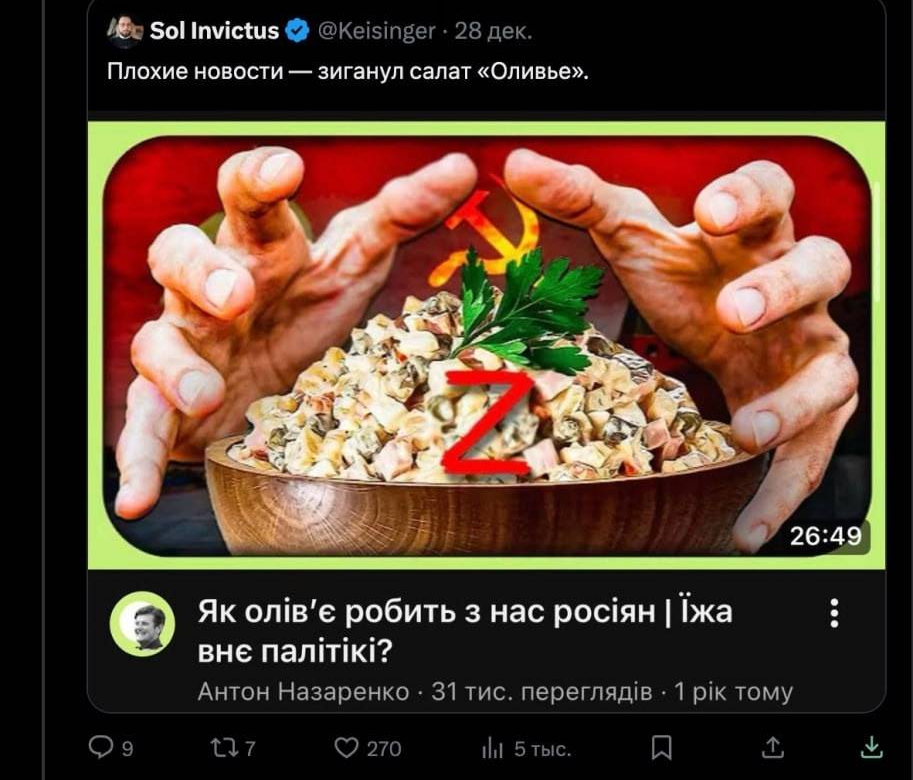The height and width of the screenshot is (780, 913).
Task: Open video title Як олів'є робить
Action: (x=465, y=632)
